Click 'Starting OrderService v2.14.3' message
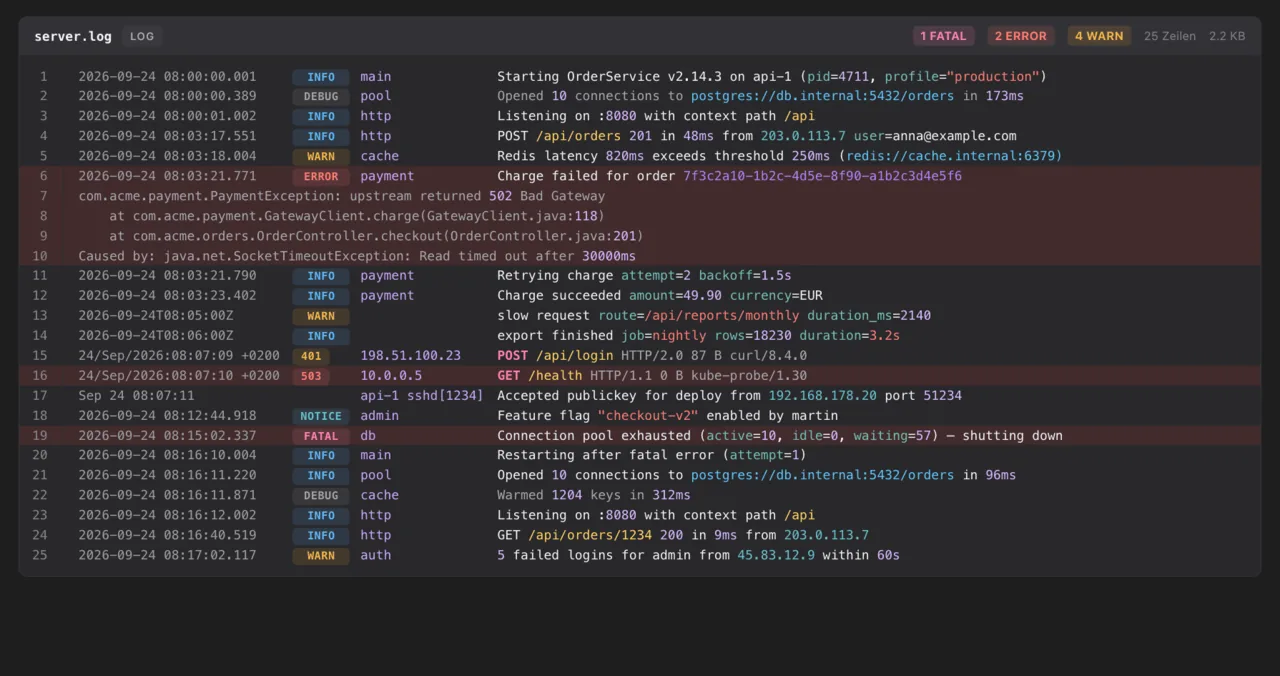 tap(772, 76)
